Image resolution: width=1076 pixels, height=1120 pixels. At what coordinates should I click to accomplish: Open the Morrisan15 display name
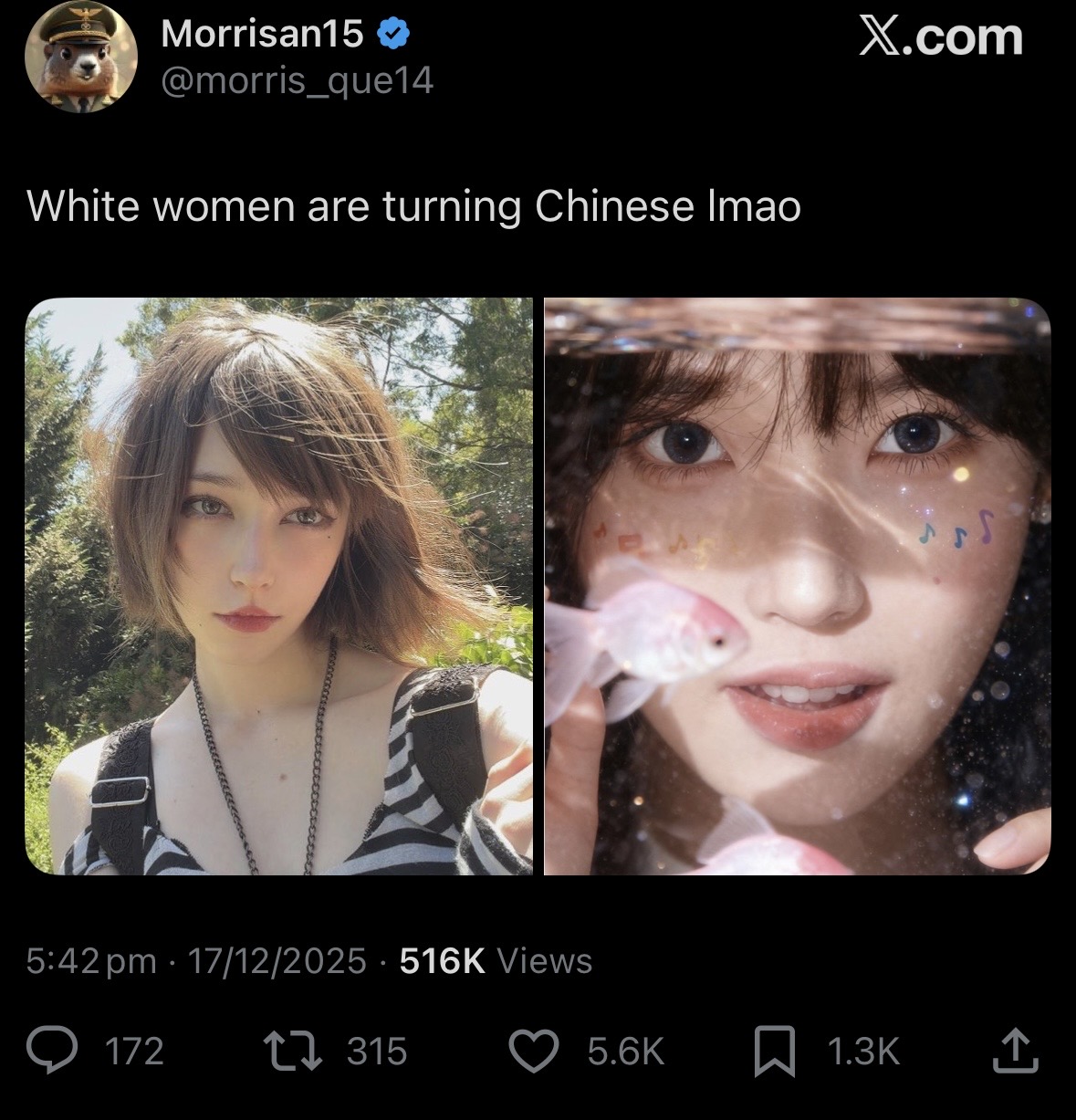(x=262, y=35)
